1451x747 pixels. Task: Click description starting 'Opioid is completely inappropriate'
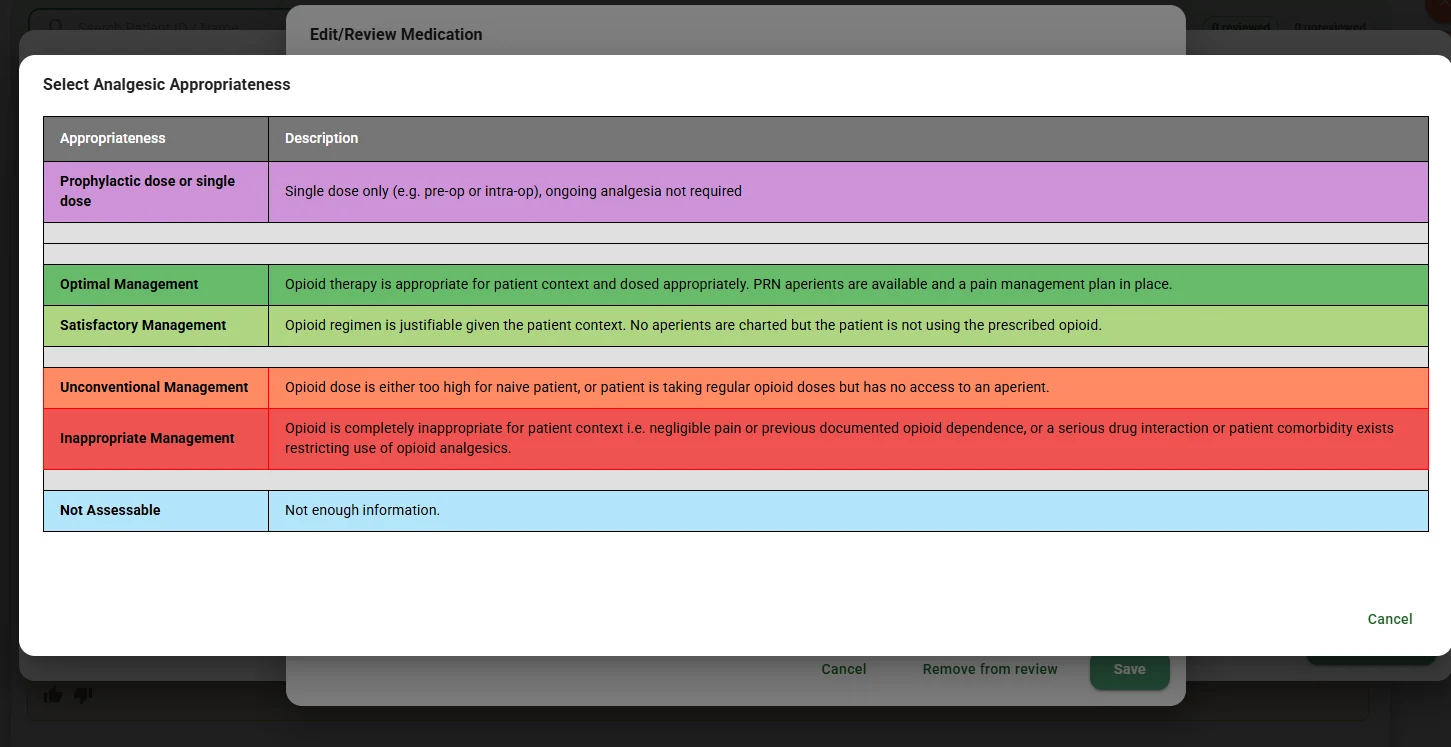tap(839, 438)
